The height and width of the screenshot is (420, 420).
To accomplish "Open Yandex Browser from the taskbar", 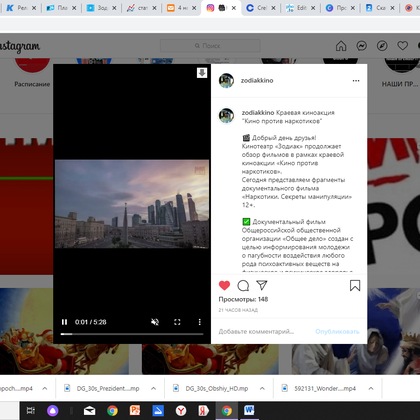I will pyautogui.click(x=181, y=411).
